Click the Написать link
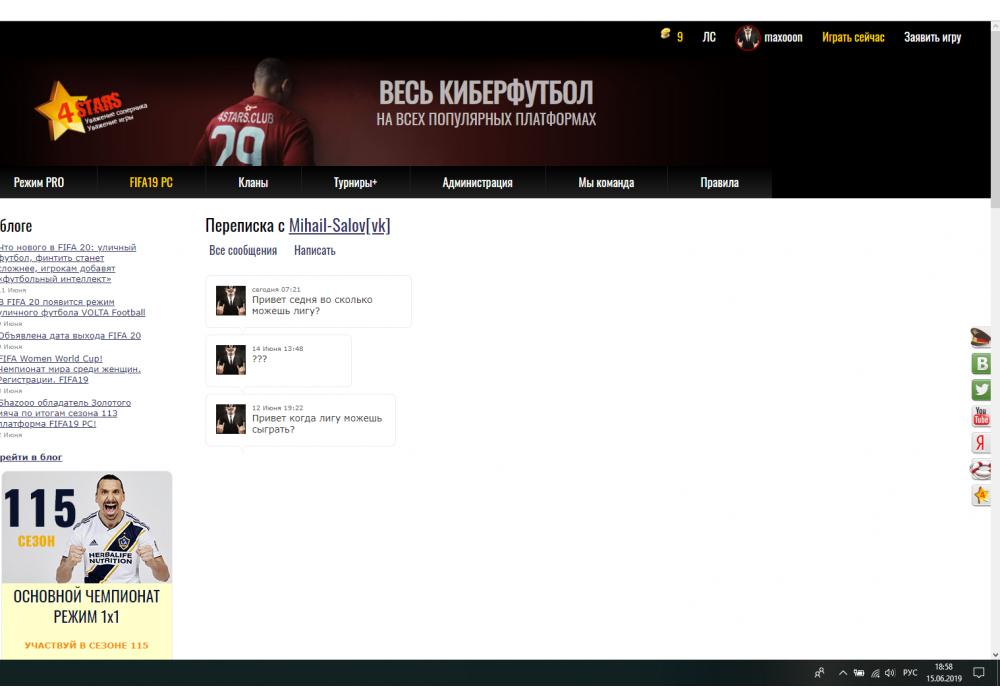Image resolution: width=1000 pixels, height=700 pixels. click(x=314, y=251)
